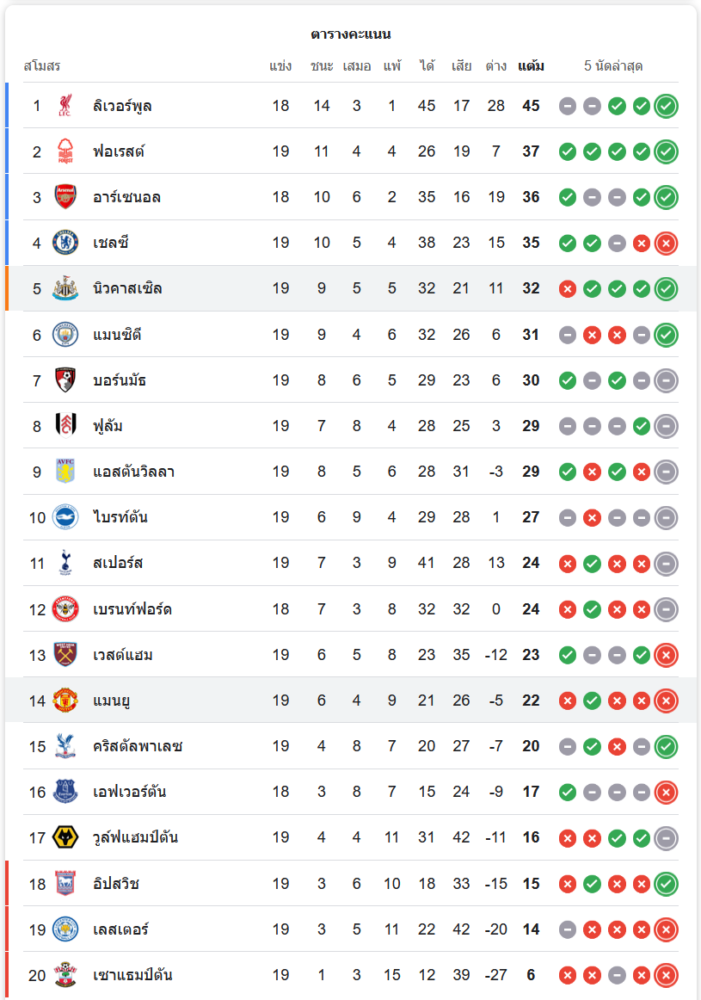The image size is (701, 1000).
Task: Click the Leicester club crest icon
Action: 66,929
